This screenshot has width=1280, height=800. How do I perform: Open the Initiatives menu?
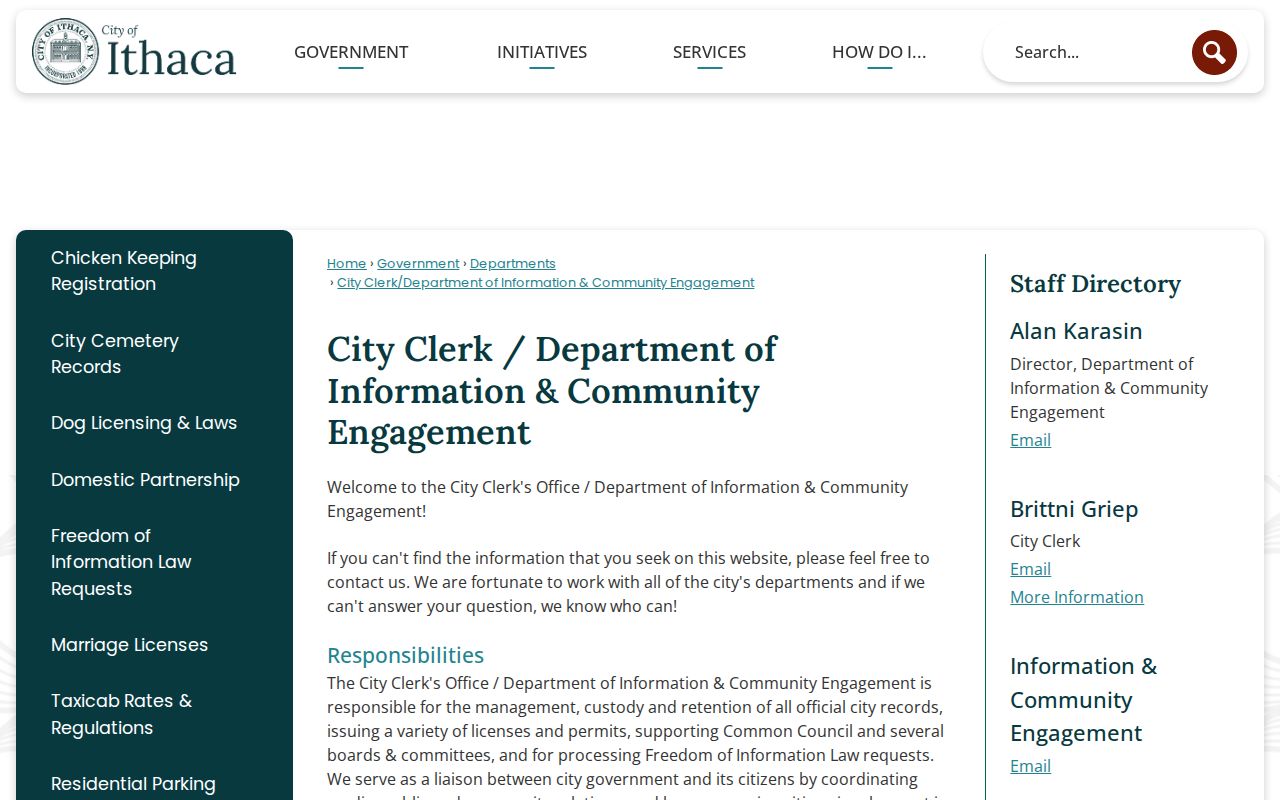pyautogui.click(x=542, y=52)
